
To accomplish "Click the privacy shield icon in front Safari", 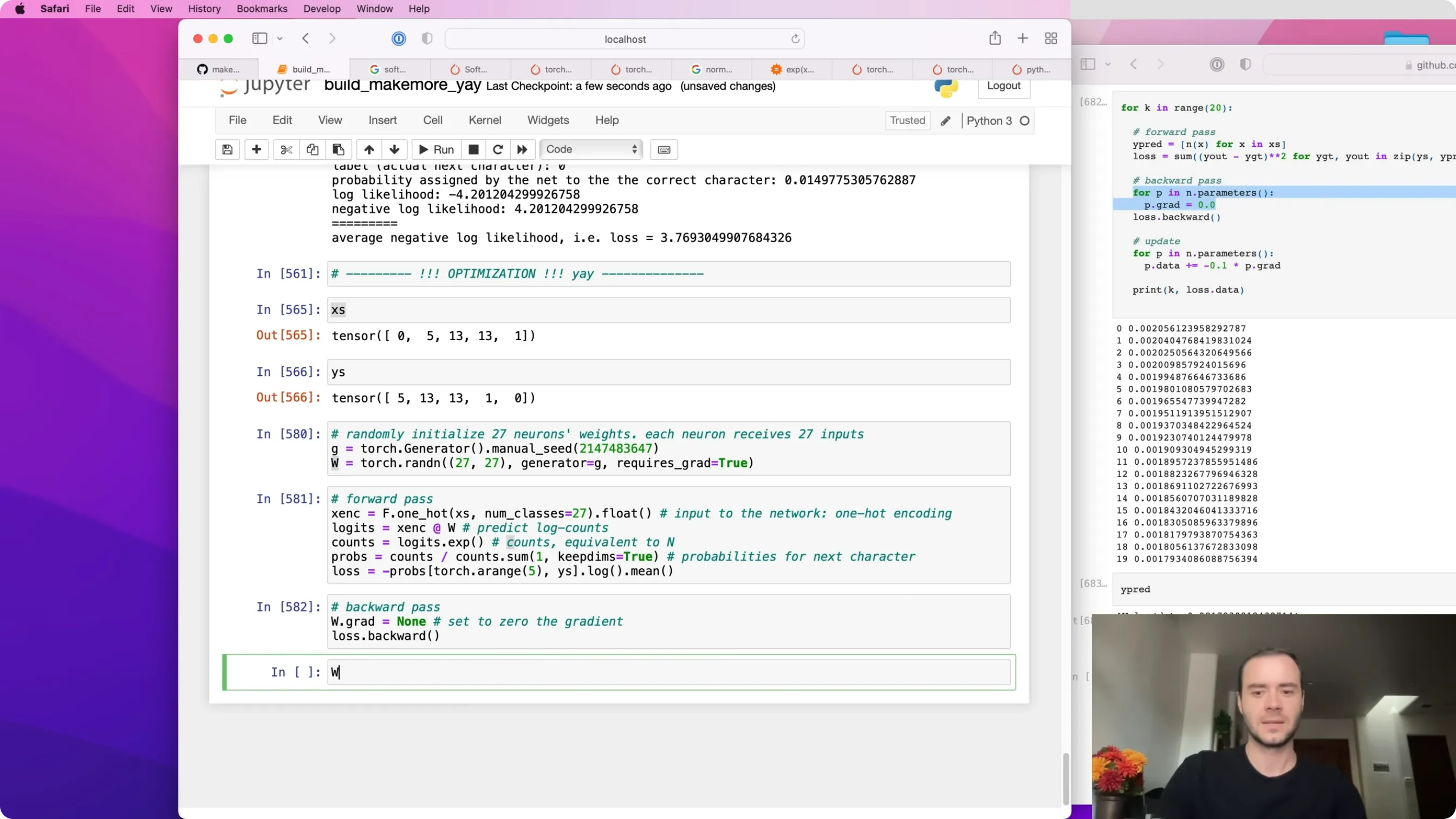I will coord(427,38).
